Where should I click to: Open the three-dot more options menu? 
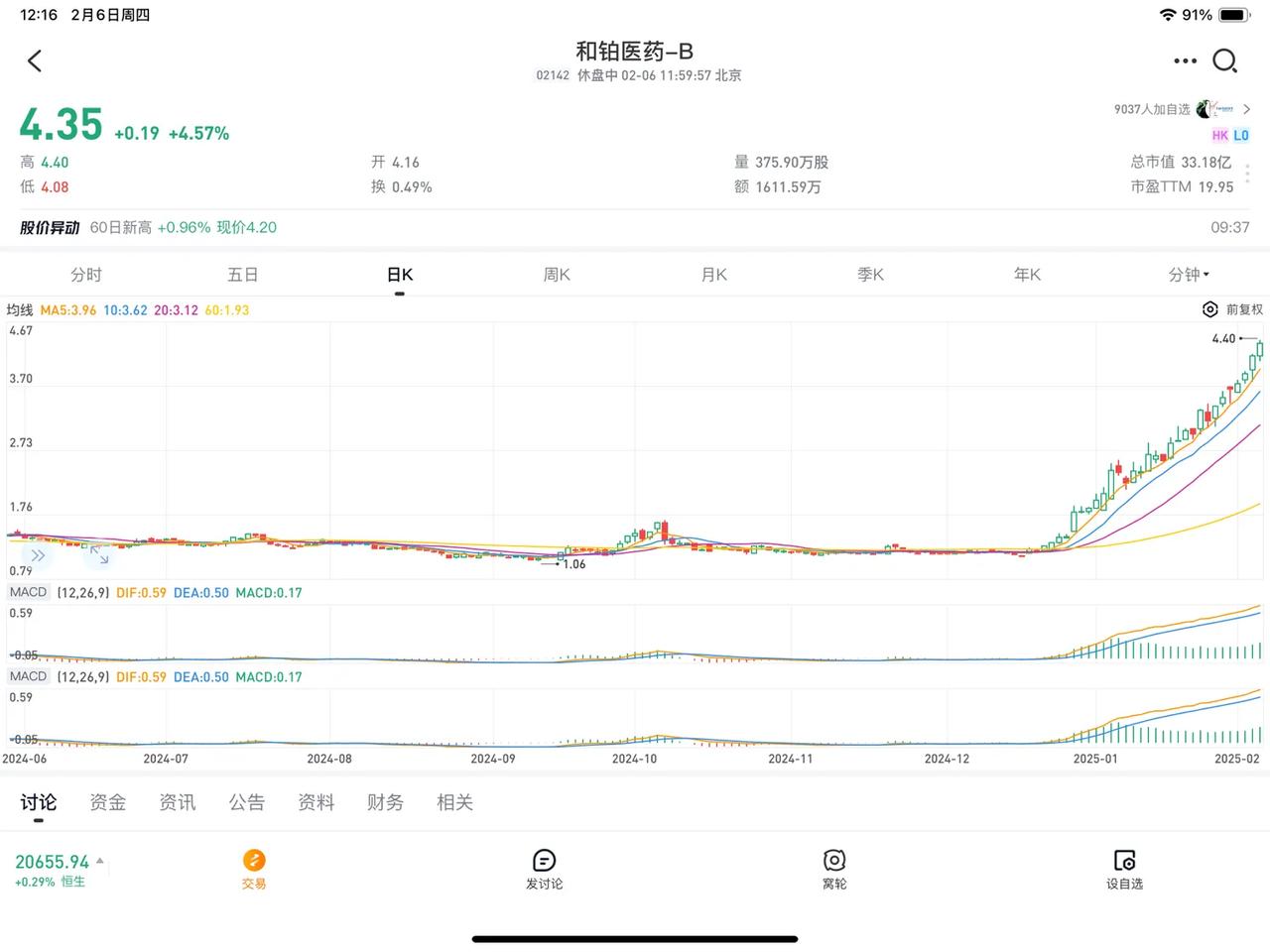click(x=1185, y=61)
